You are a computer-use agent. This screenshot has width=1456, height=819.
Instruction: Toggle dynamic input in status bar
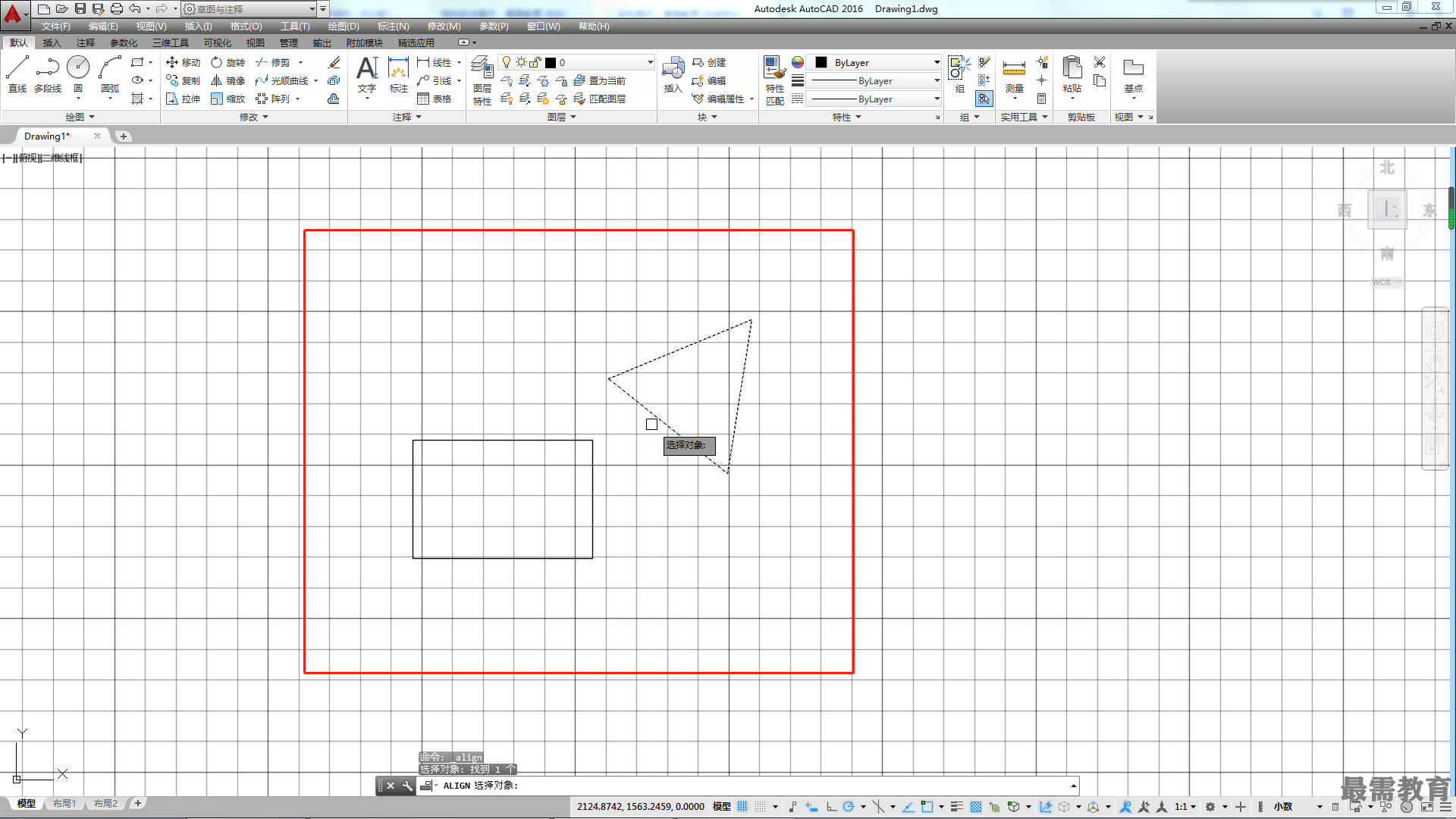click(x=811, y=807)
